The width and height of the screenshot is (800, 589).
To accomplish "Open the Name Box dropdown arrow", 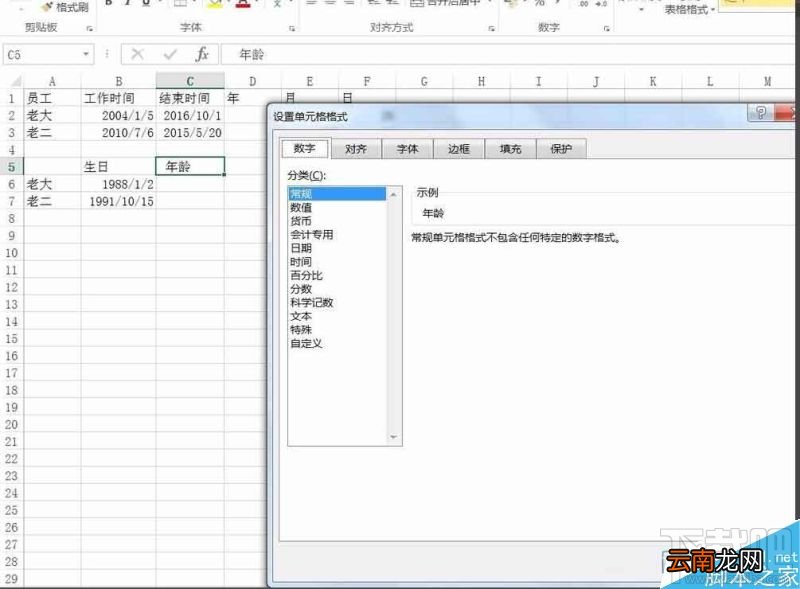I will (x=86, y=54).
